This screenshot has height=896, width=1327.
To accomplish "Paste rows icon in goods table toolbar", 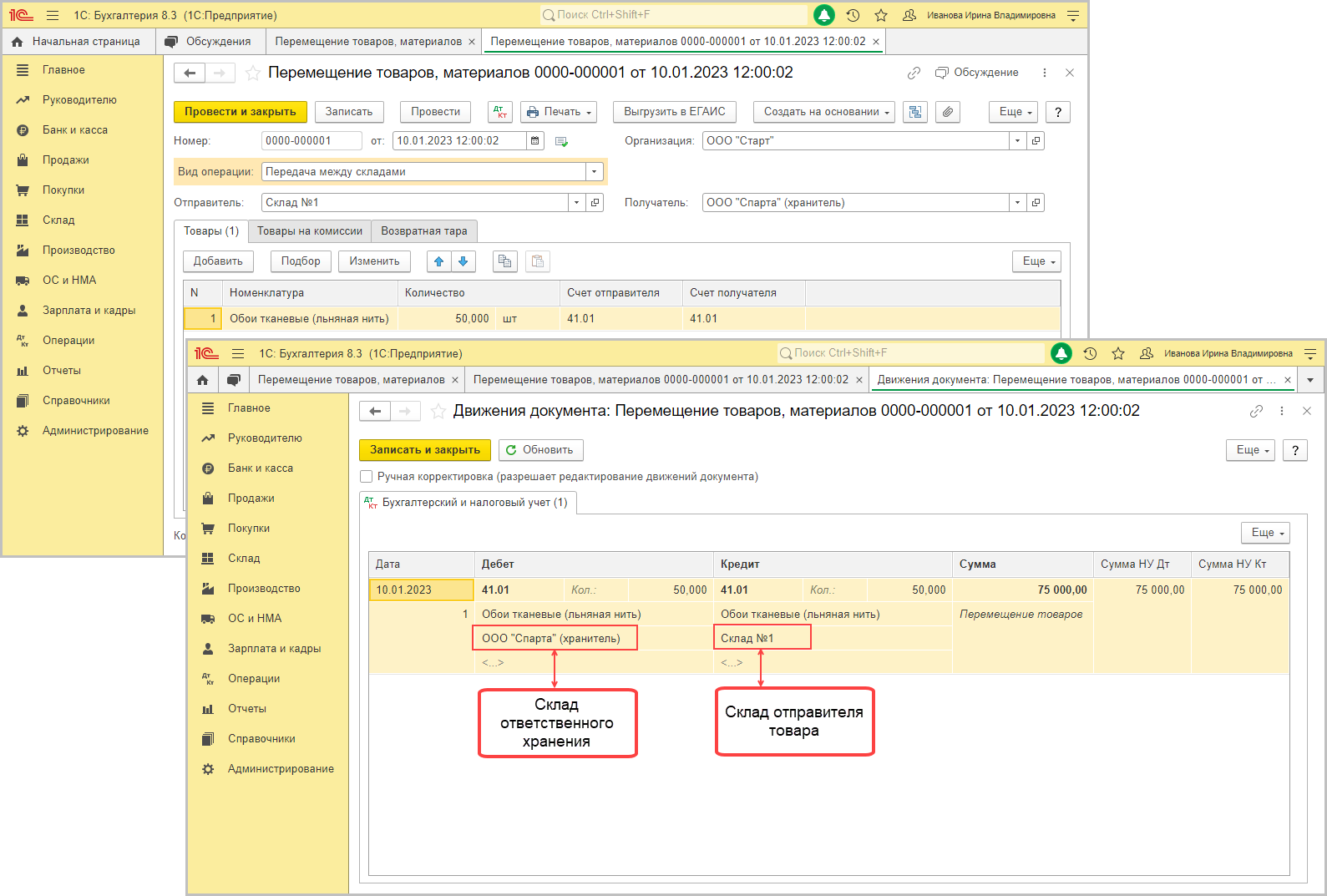I will (538, 261).
